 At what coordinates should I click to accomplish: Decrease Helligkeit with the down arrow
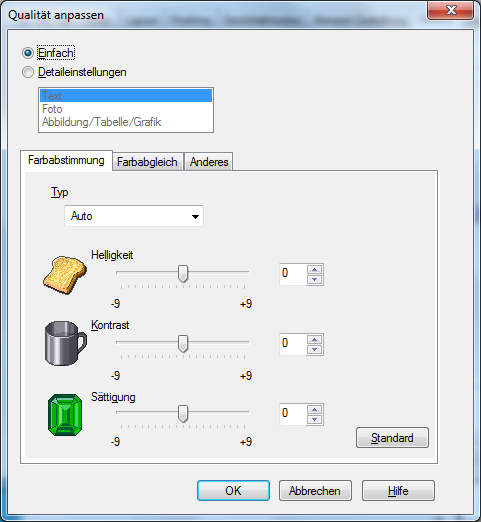[314, 280]
